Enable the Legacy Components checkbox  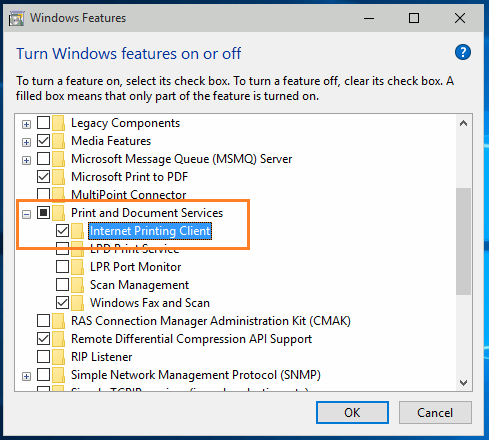coord(43,122)
